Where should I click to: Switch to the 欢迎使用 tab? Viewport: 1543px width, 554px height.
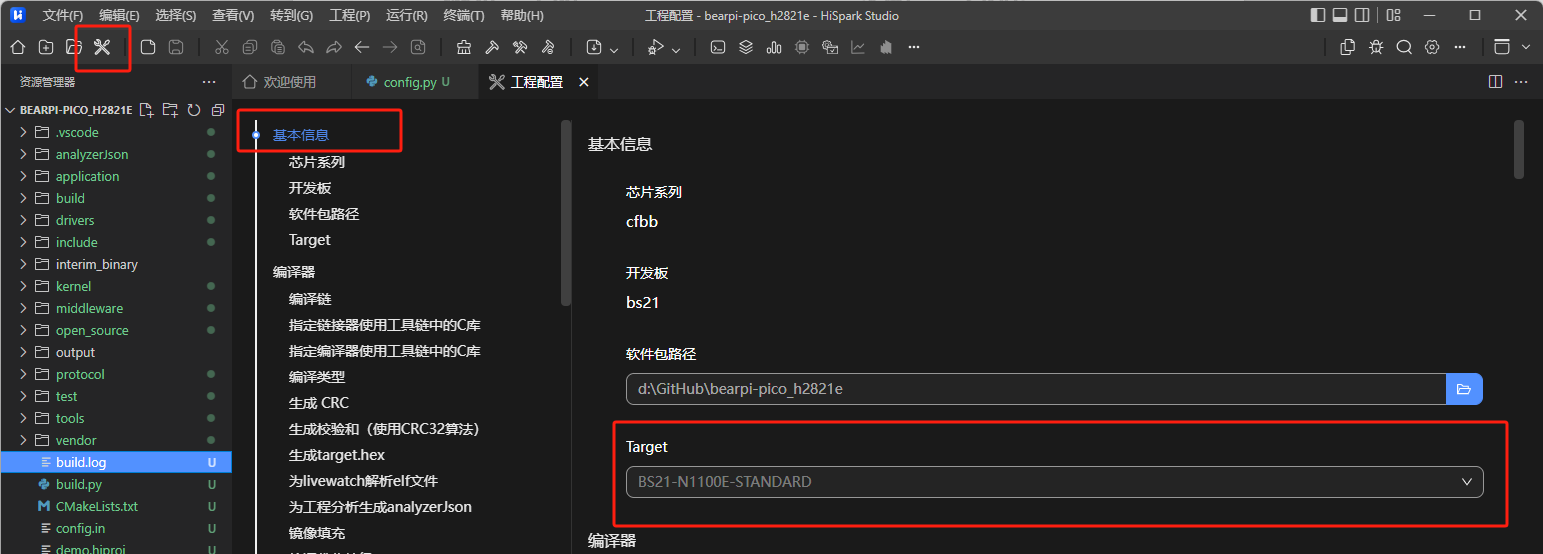point(290,82)
